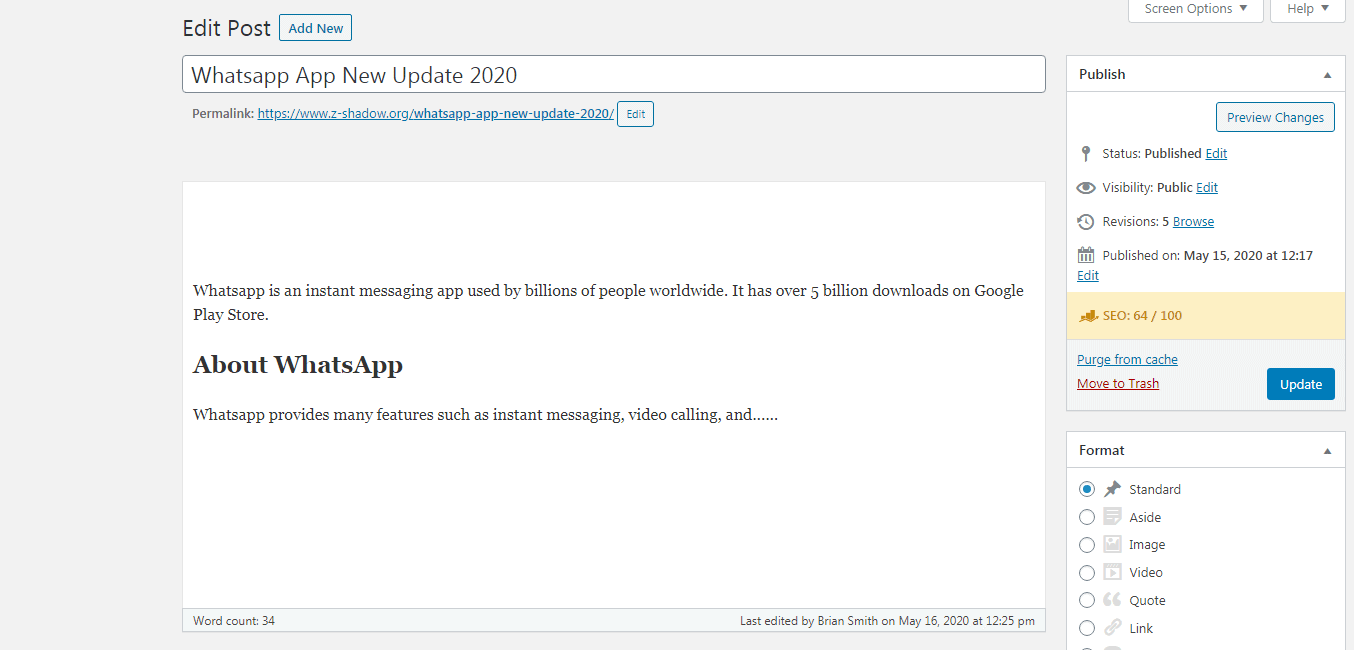Collapse the Format panel
Image resolution: width=1354 pixels, height=650 pixels.
click(x=1327, y=451)
